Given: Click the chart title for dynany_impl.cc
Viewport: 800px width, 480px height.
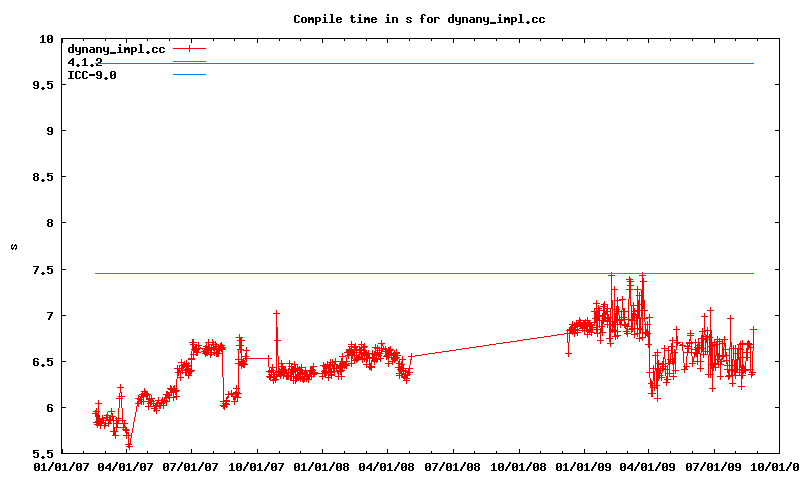Looking at the screenshot, I should (x=419, y=19).
